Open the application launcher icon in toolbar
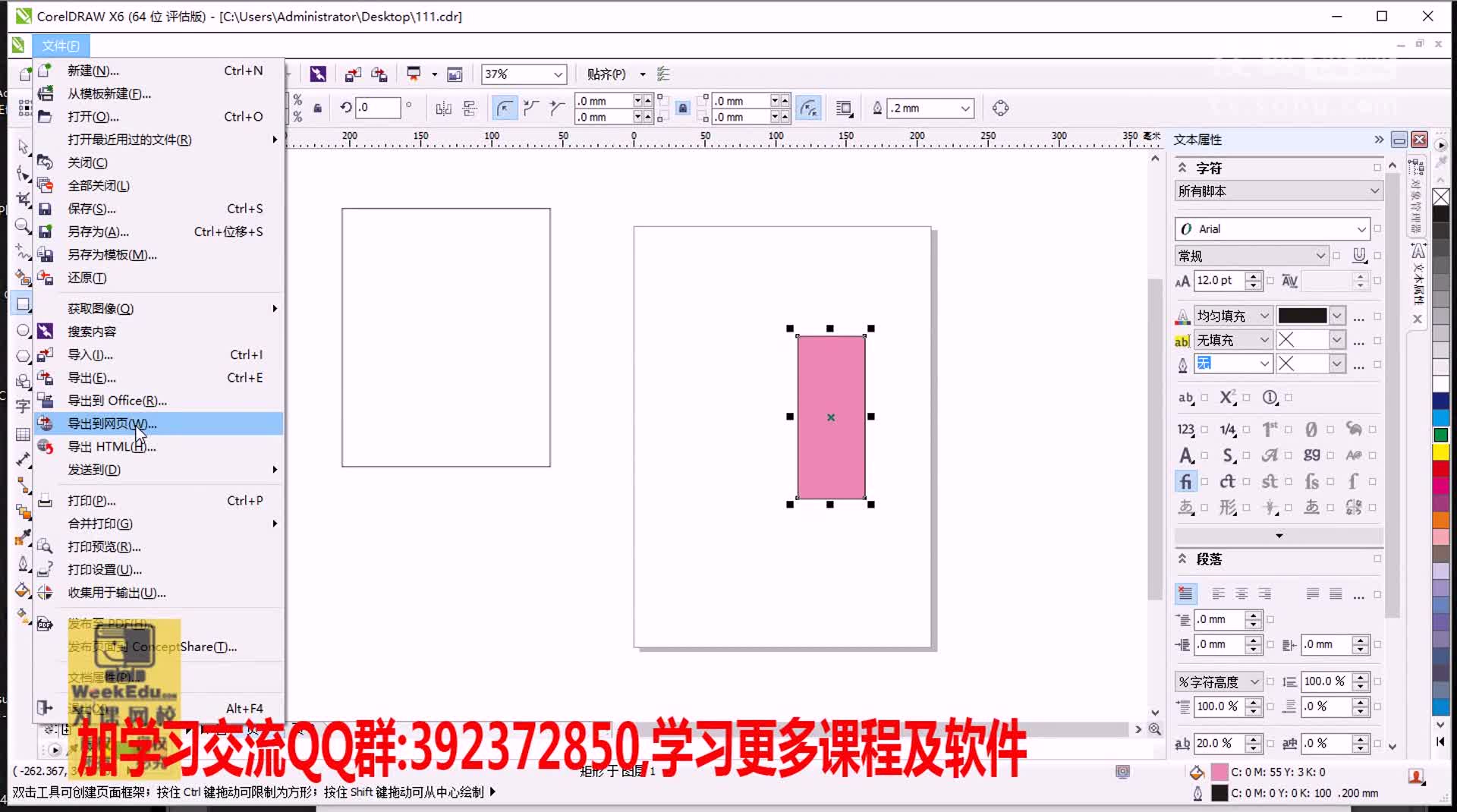 coord(414,74)
